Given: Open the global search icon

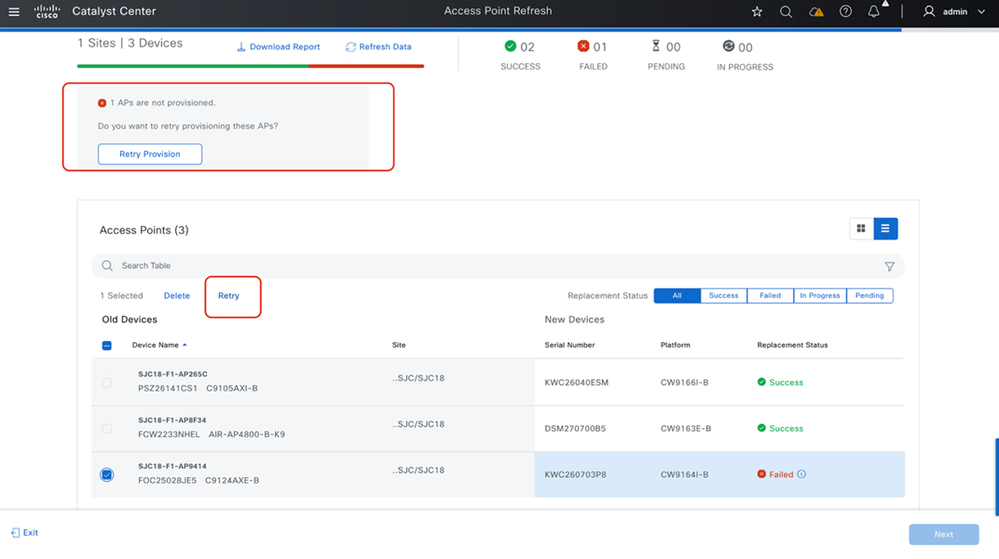Looking at the screenshot, I should coord(786,12).
